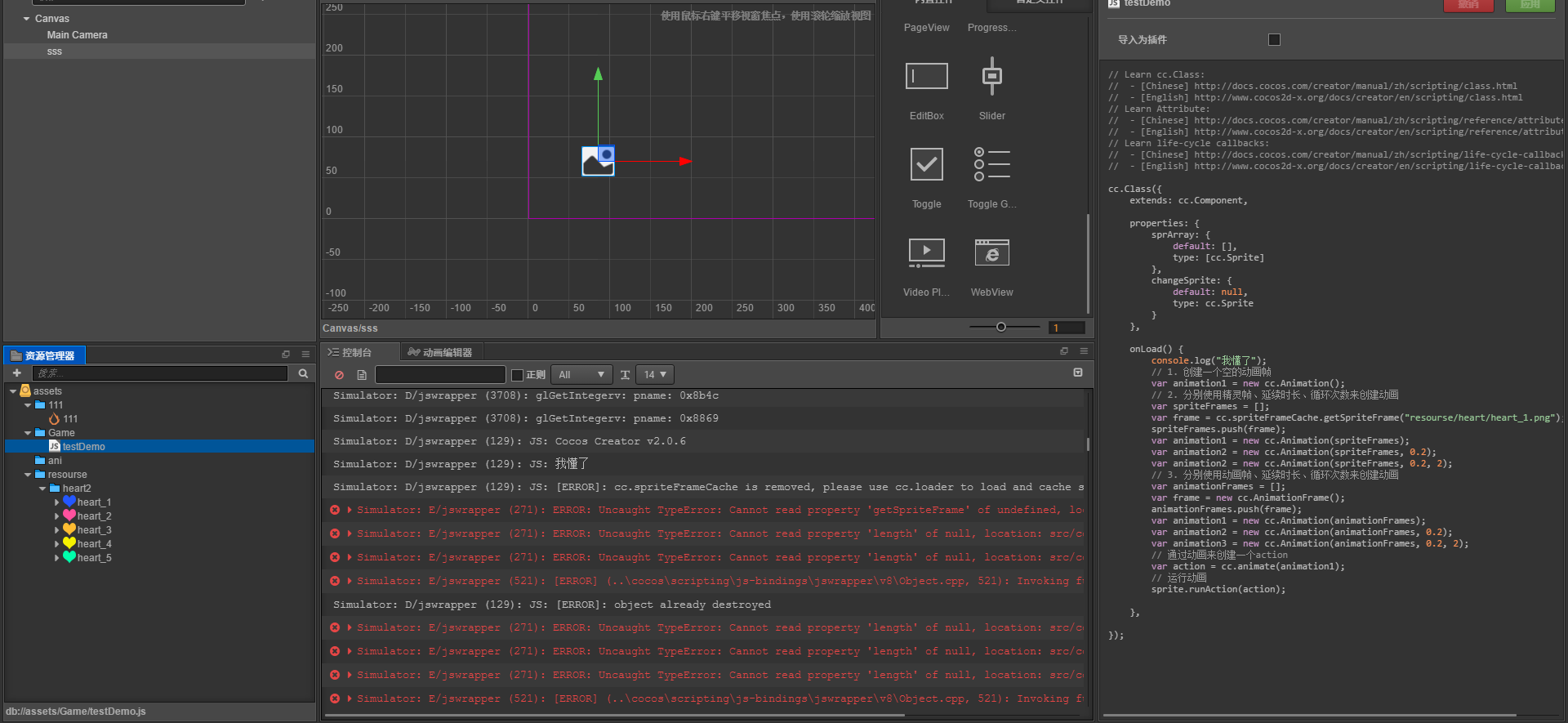Screen dimensions: 1568x723
Task: Clear the console log with red icon
Action: coord(339,375)
